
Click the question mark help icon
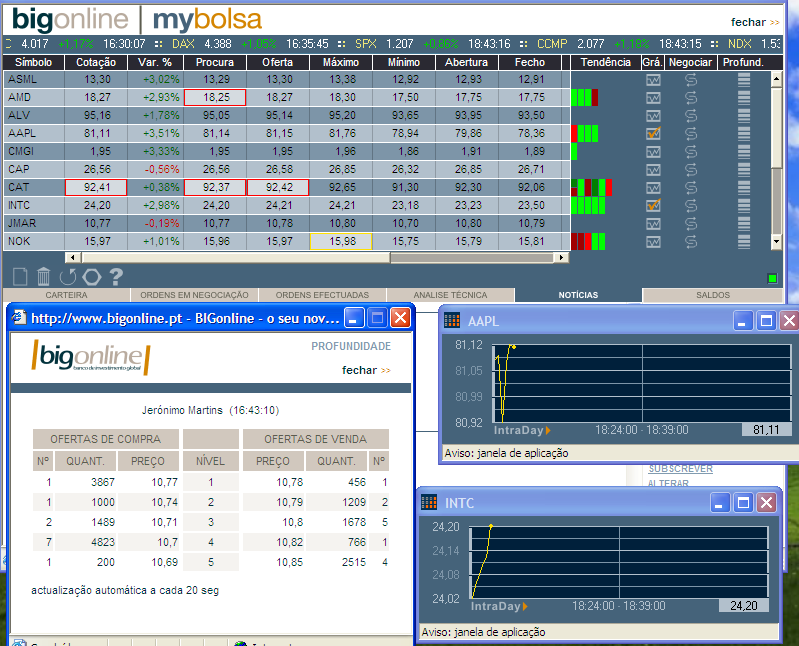pos(116,276)
